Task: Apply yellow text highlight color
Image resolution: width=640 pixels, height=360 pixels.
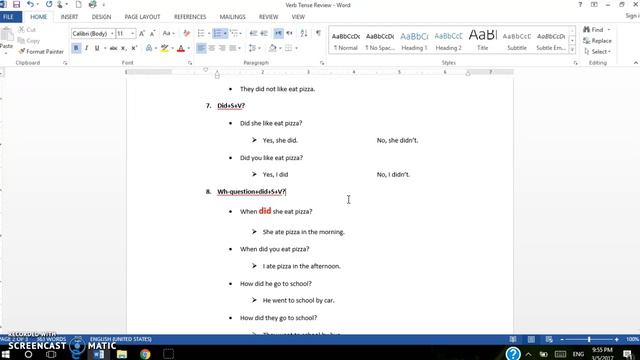Action: [x=165, y=48]
